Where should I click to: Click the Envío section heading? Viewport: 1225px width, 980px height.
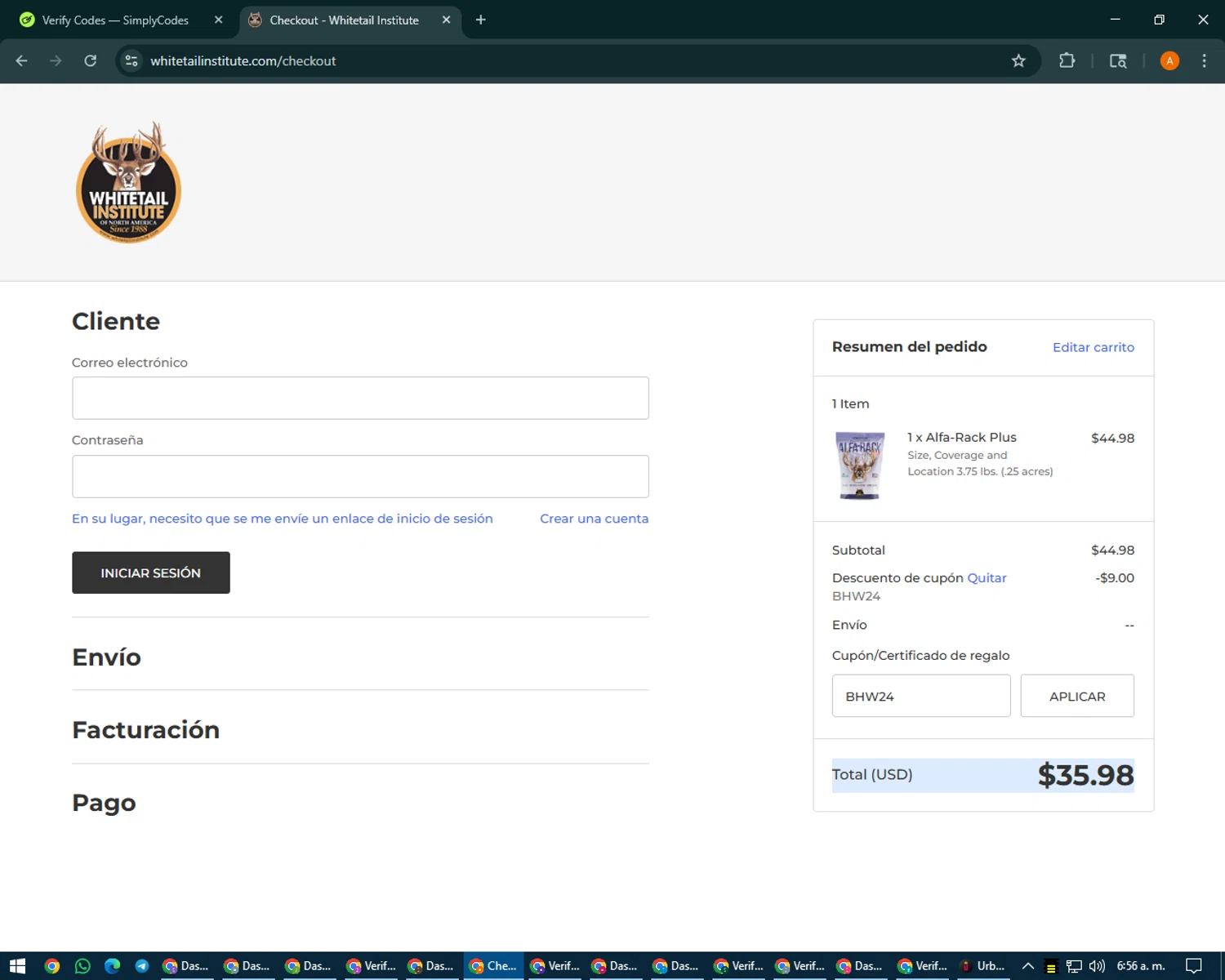coord(106,657)
